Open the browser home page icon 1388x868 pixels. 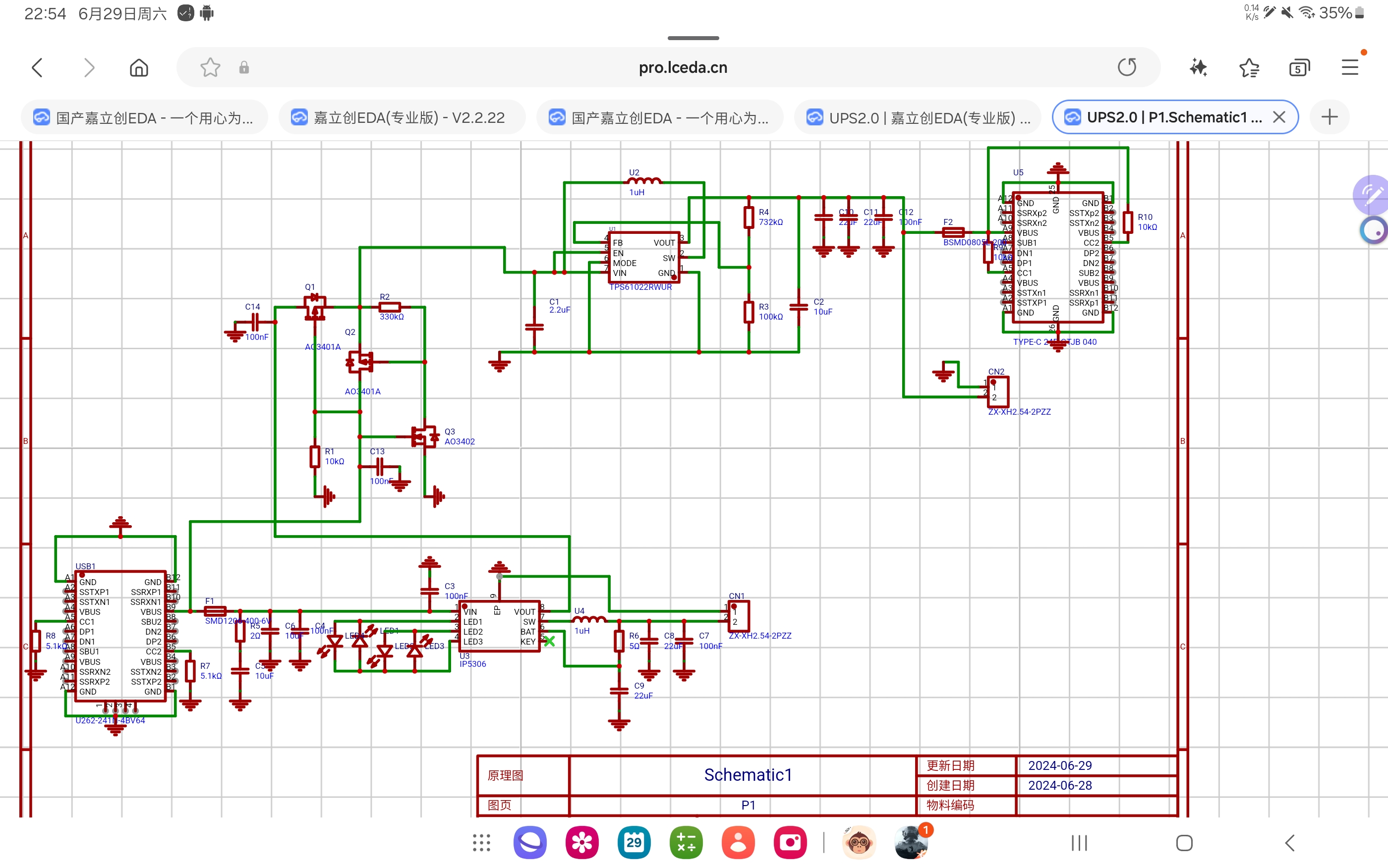[x=138, y=68]
